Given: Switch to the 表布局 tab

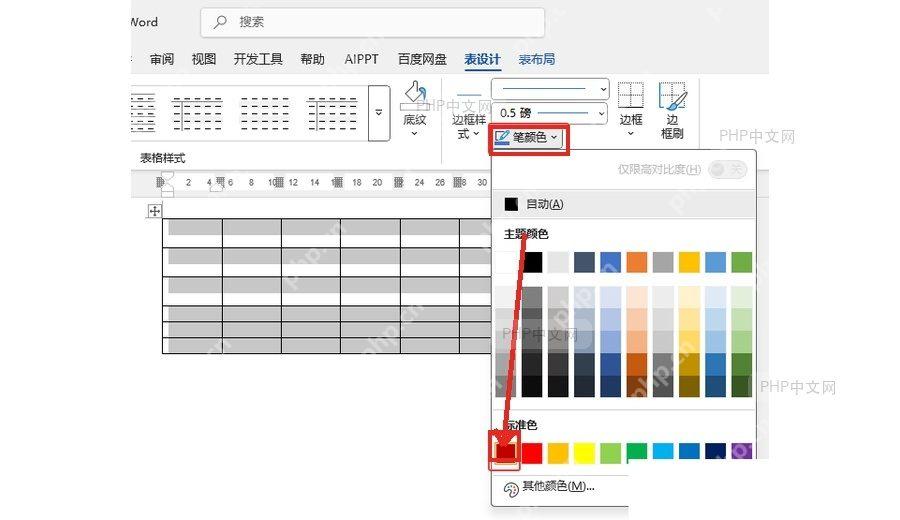Looking at the screenshot, I should [537, 59].
